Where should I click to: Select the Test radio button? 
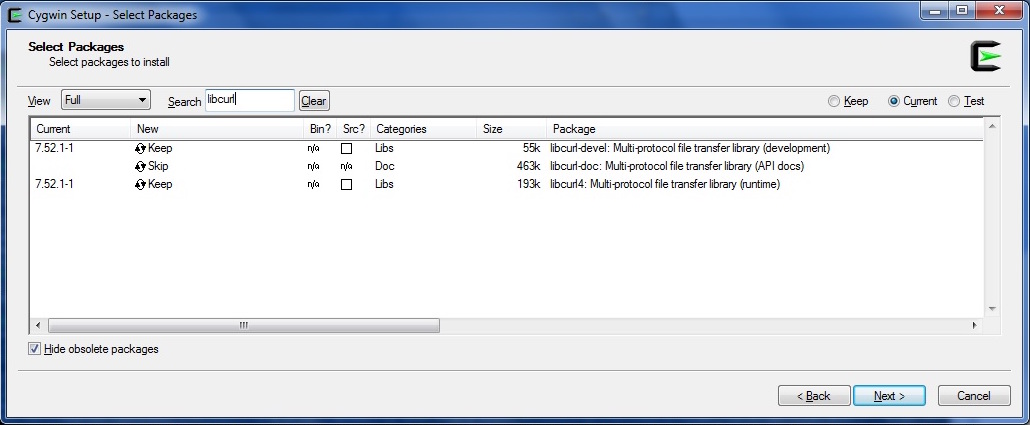[953, 101]
